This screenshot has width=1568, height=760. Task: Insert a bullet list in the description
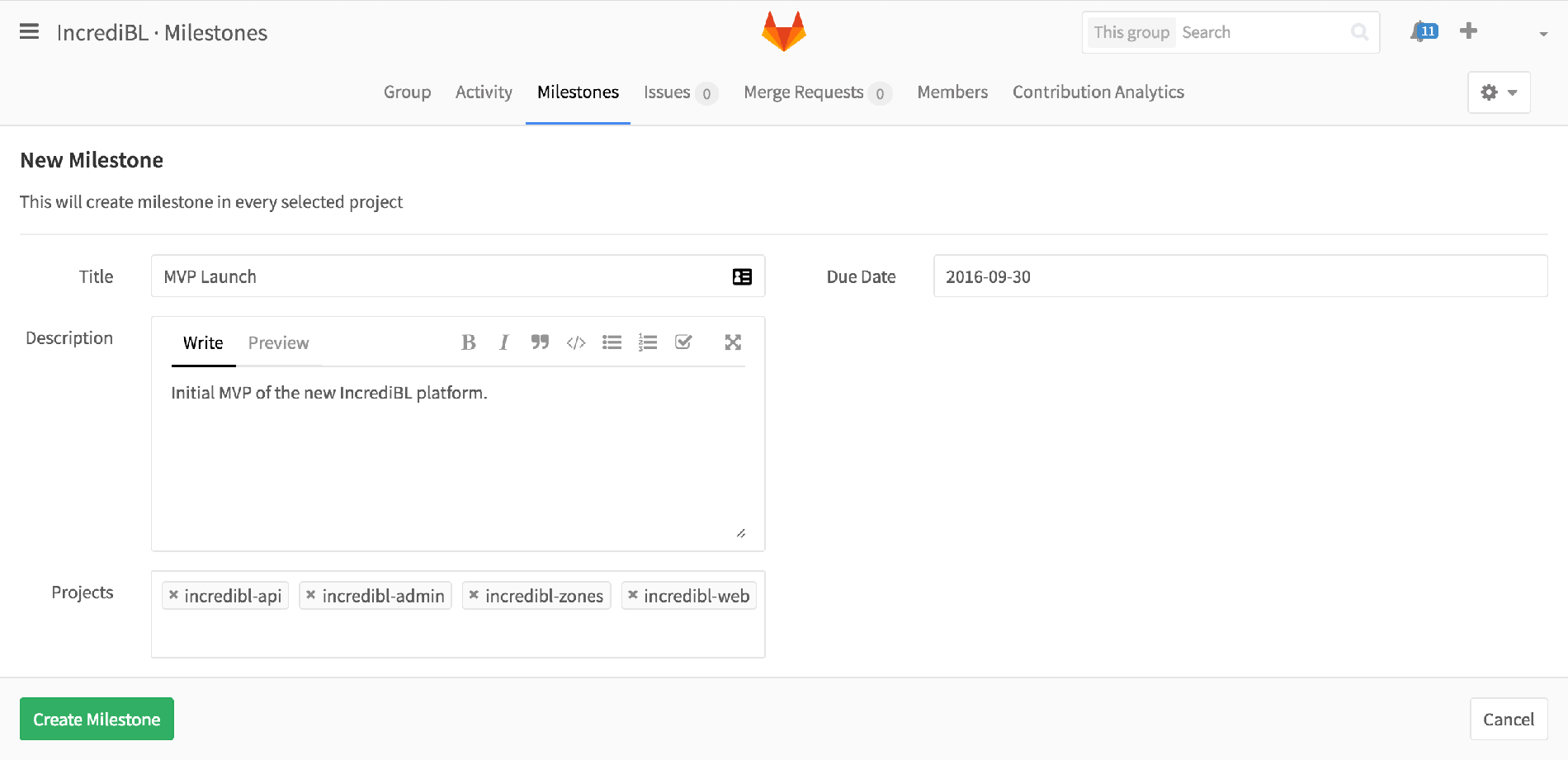click(612, 342)
